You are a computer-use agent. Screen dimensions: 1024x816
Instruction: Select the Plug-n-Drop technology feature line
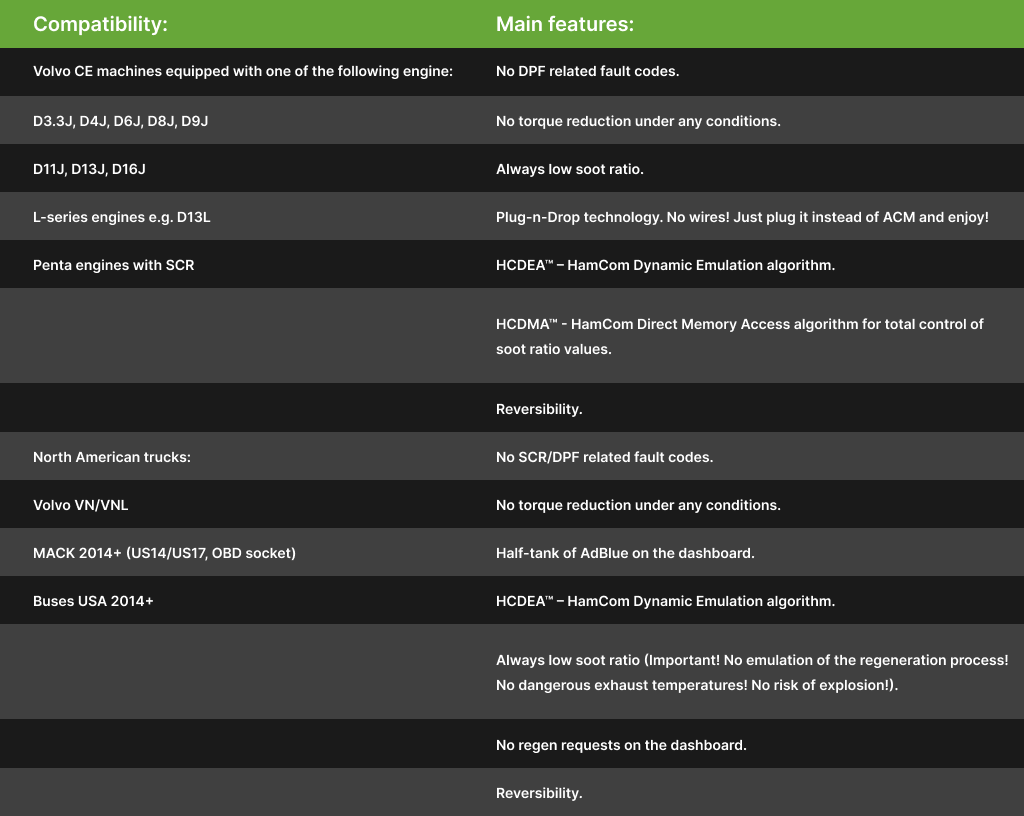(x=742, y=217)
